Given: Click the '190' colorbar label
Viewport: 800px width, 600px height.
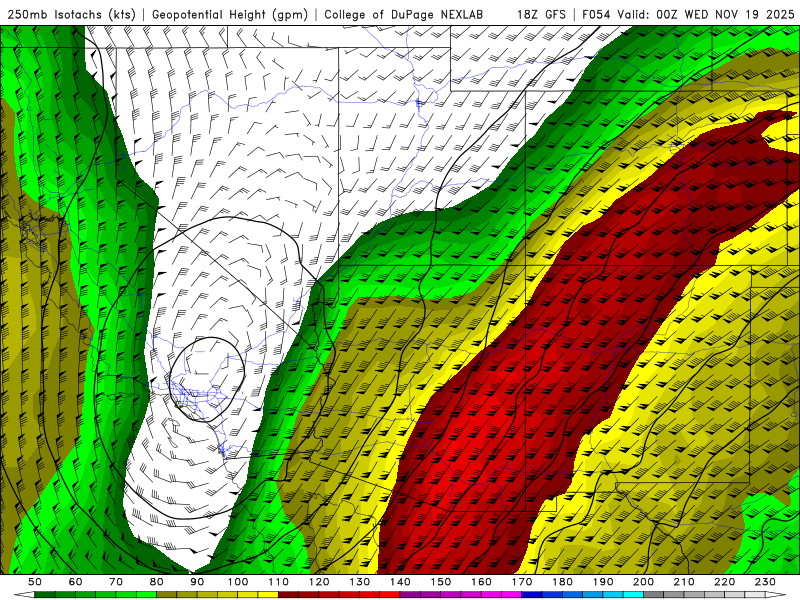Looking at the screenshot, I should tap(603, 582).
